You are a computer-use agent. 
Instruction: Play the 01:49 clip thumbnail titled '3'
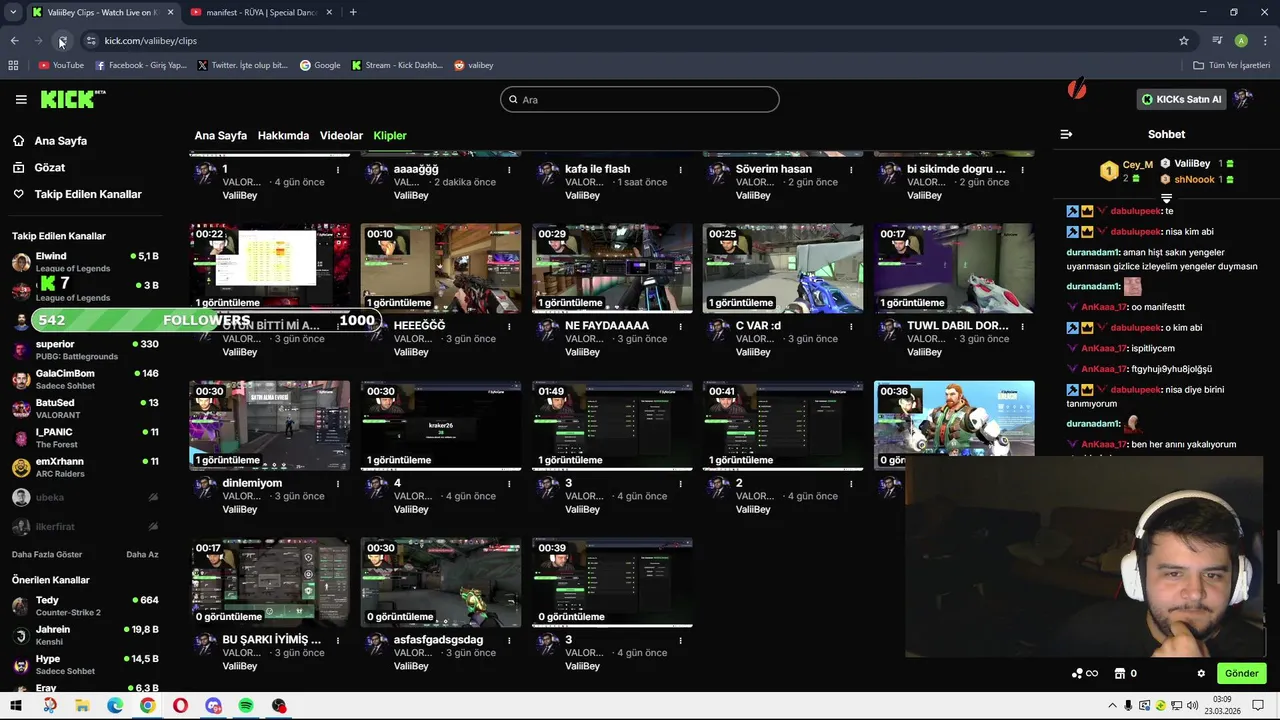(612, 425)
